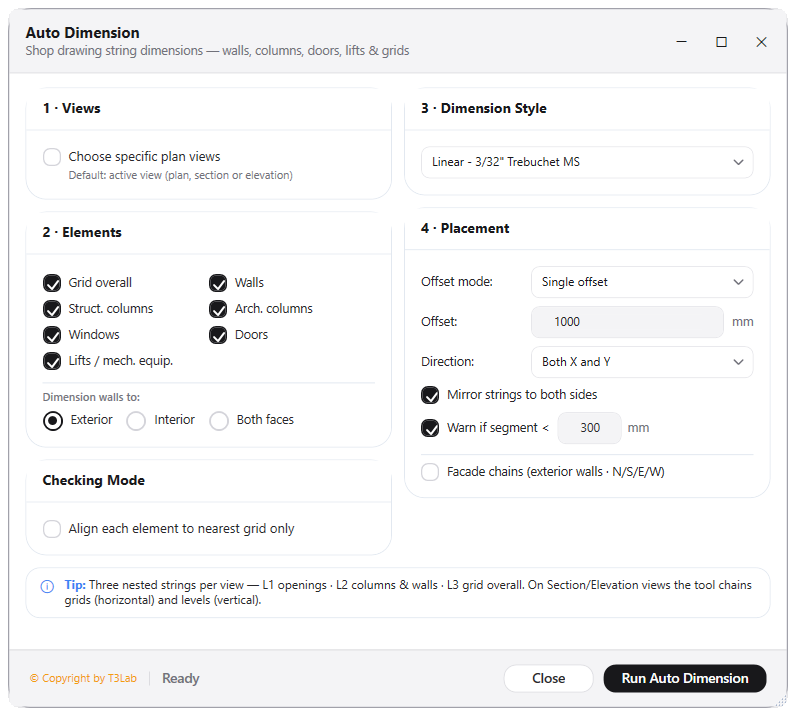
Task: Toggle the Walls checkbox
Action: point(218,283)
